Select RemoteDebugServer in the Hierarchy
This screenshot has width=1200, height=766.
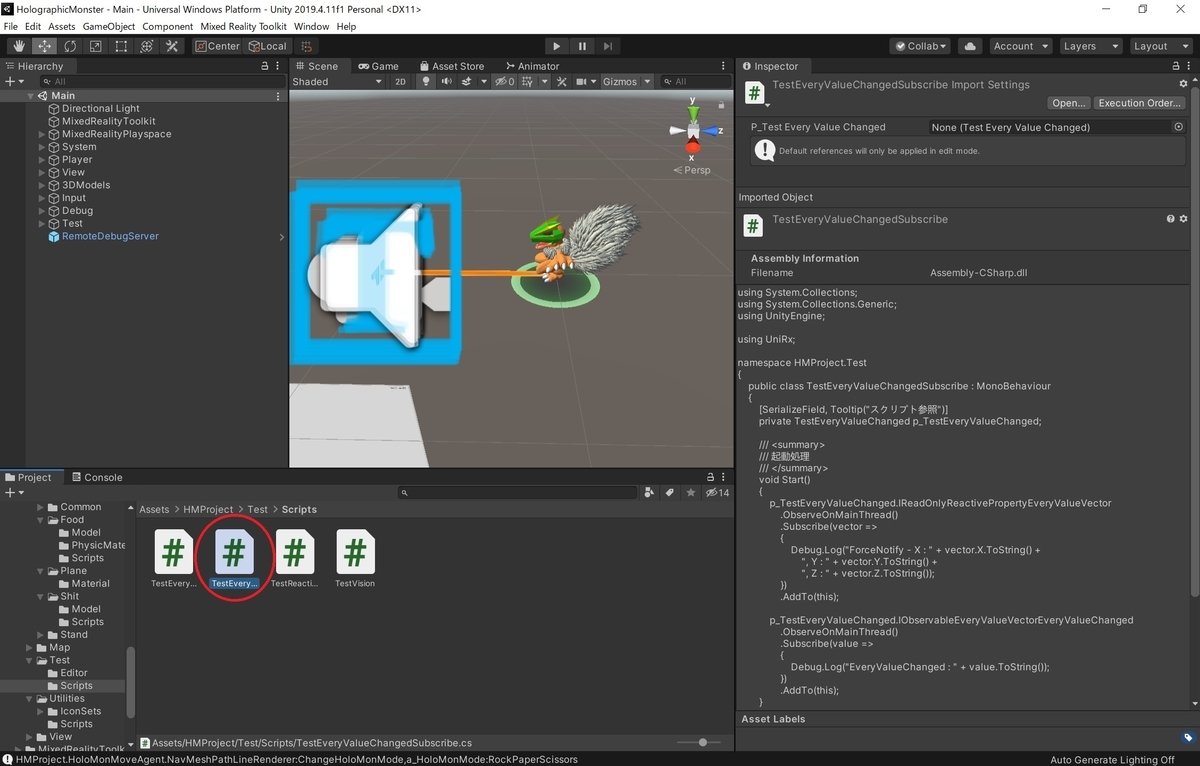pos(110,236)
